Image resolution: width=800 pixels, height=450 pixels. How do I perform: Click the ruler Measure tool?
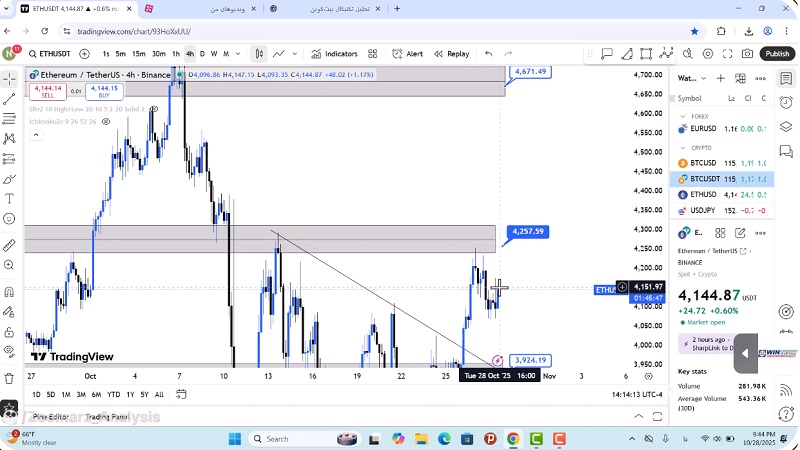pos(9,245)
